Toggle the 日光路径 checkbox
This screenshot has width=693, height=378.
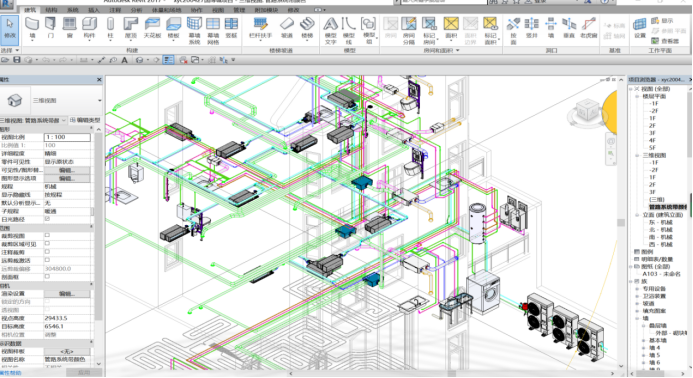(x=47, y=219)
